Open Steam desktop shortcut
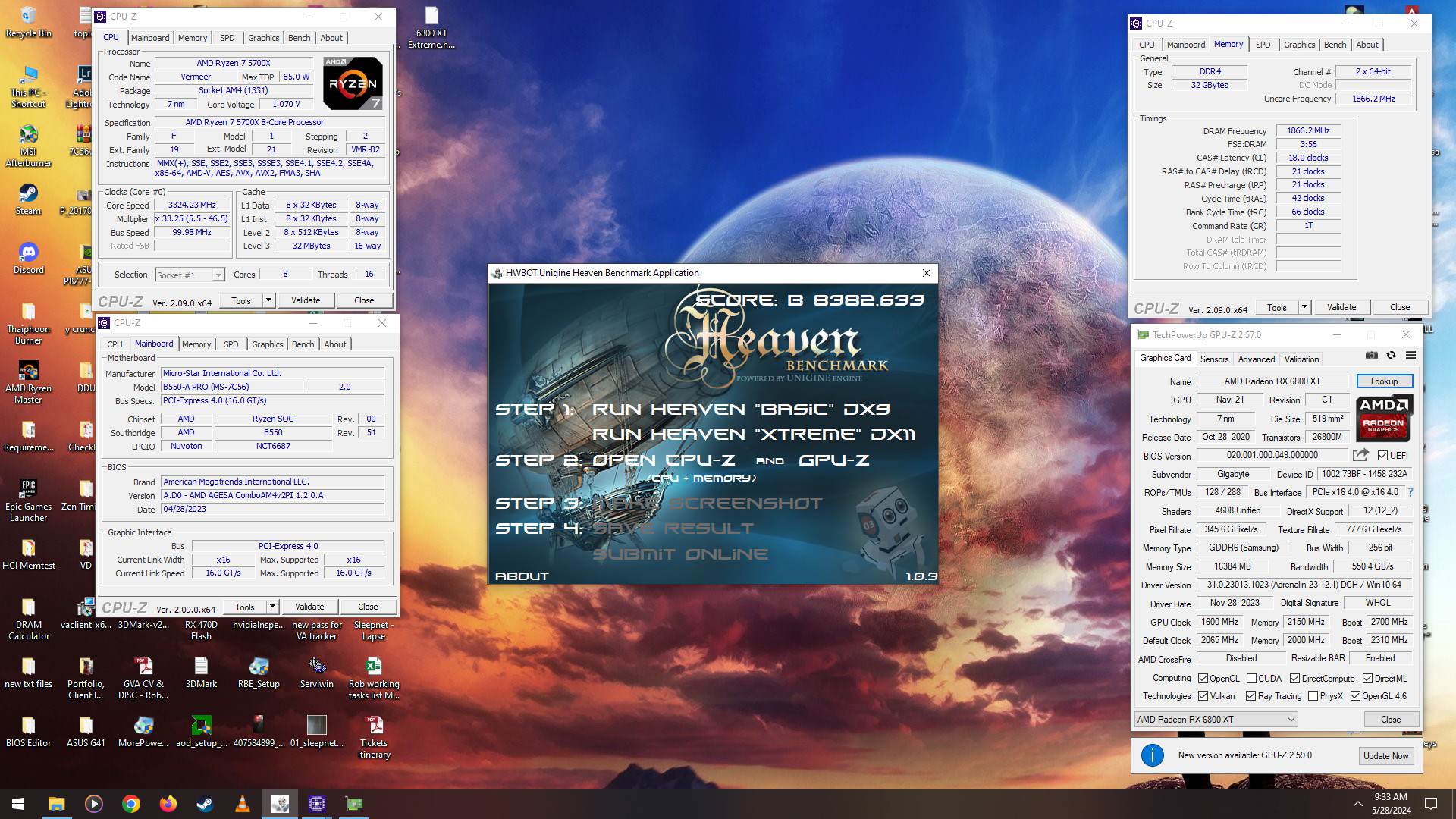Screen dimensions: 1456x819 28,199
